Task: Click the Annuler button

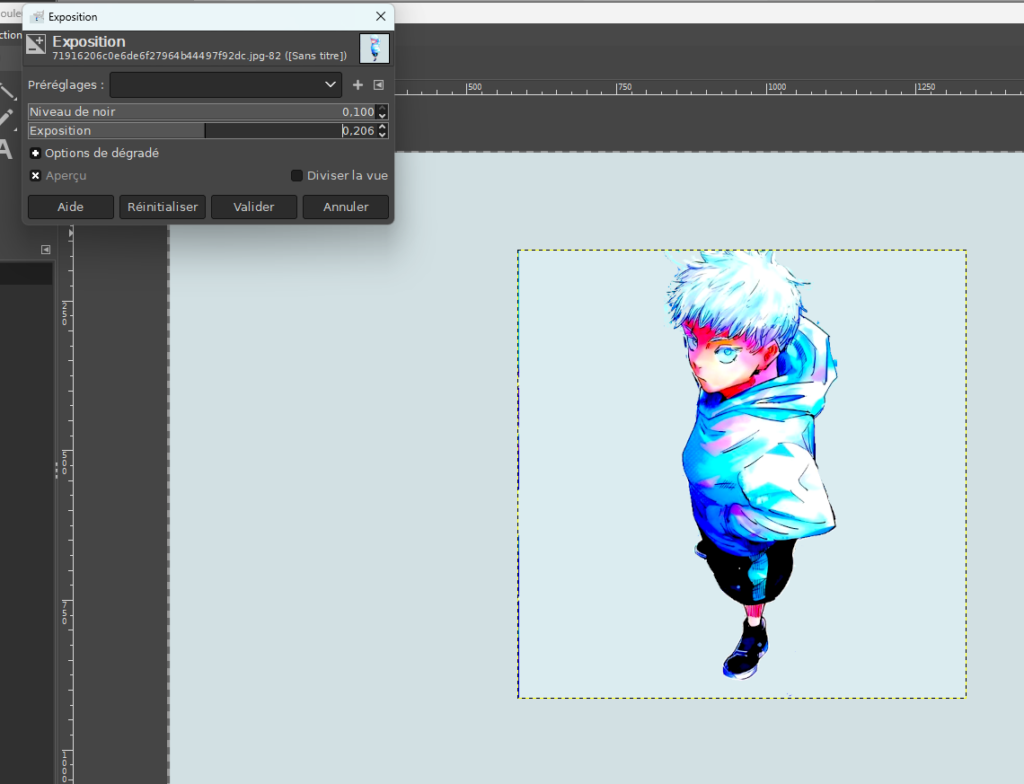Action: 345,207
